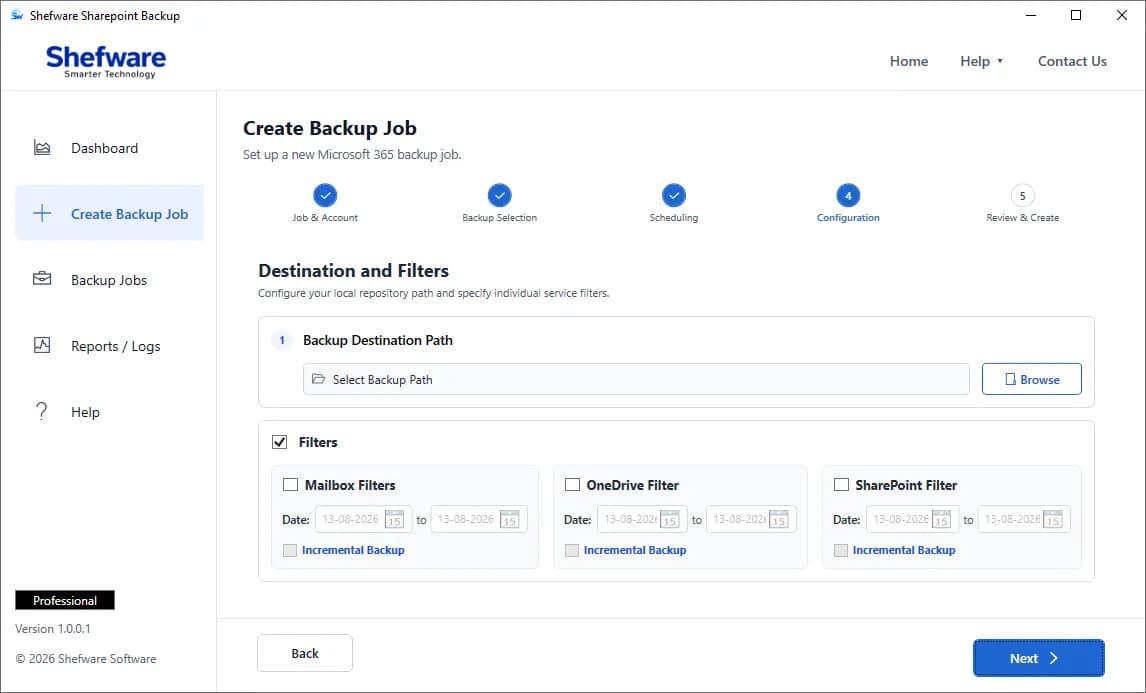1146x693 pixels.
Task: Click the Scheduling step circle
Action: (x=674, y=195)
